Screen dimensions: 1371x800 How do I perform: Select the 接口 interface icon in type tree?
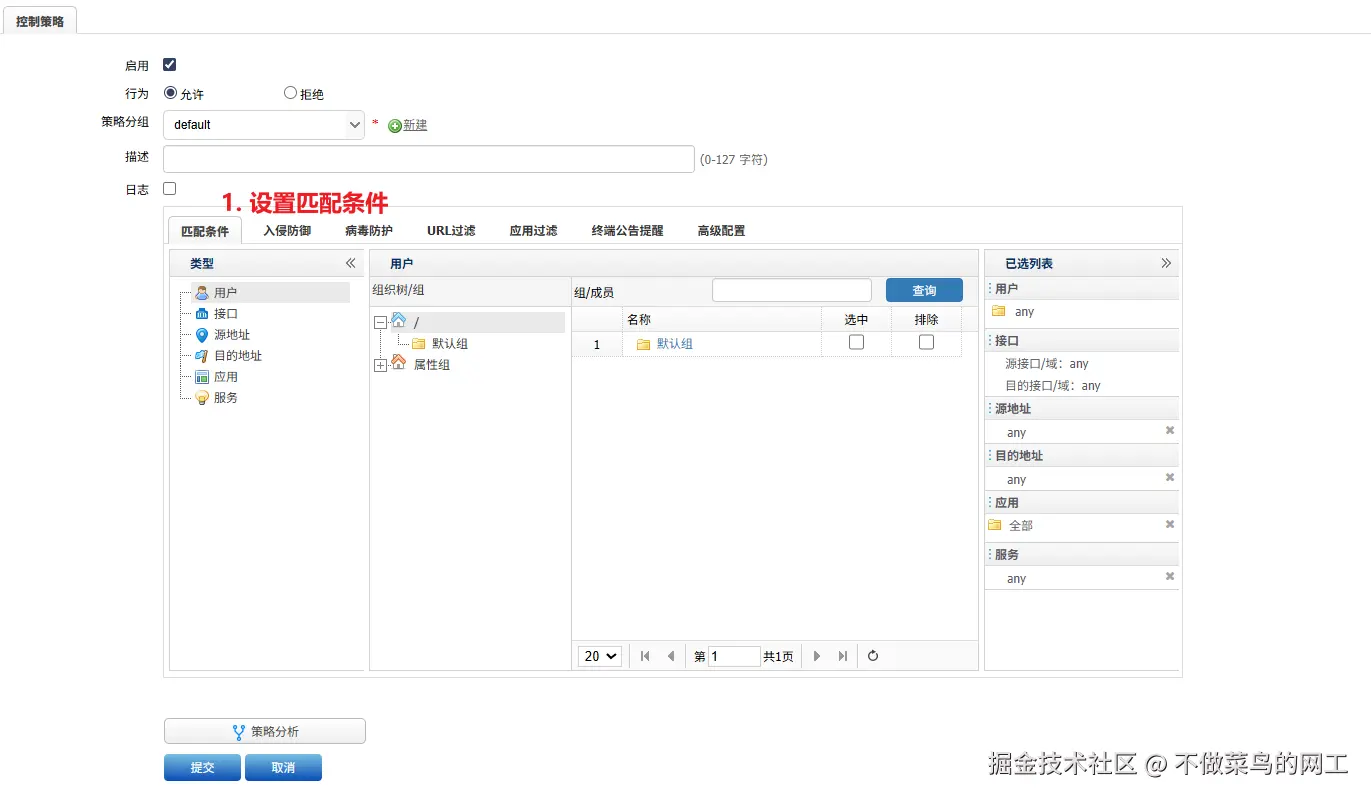(x=202, y=314)
